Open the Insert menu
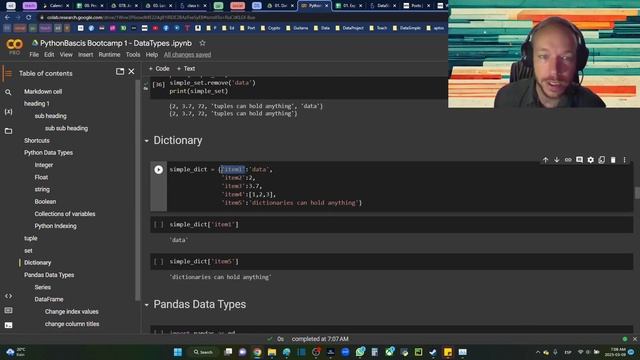 [x=86, y=55]
